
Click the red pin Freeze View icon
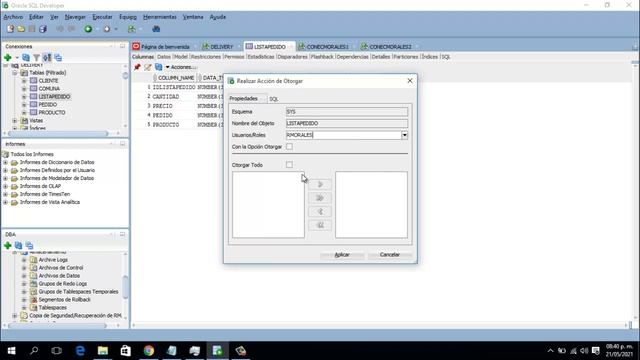coord(137,67)
